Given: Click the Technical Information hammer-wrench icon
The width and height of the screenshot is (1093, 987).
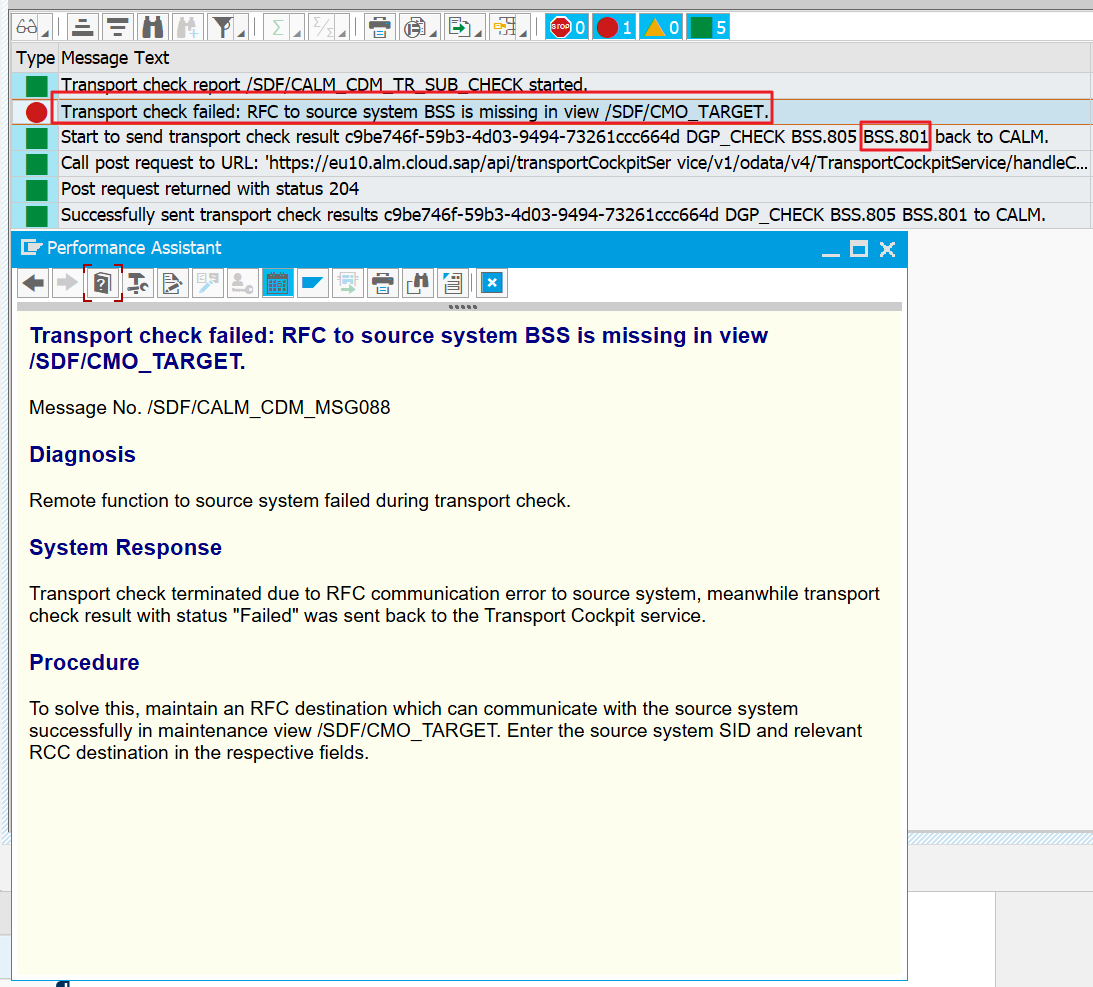Looking at the screenshot, I should [137, 284].
